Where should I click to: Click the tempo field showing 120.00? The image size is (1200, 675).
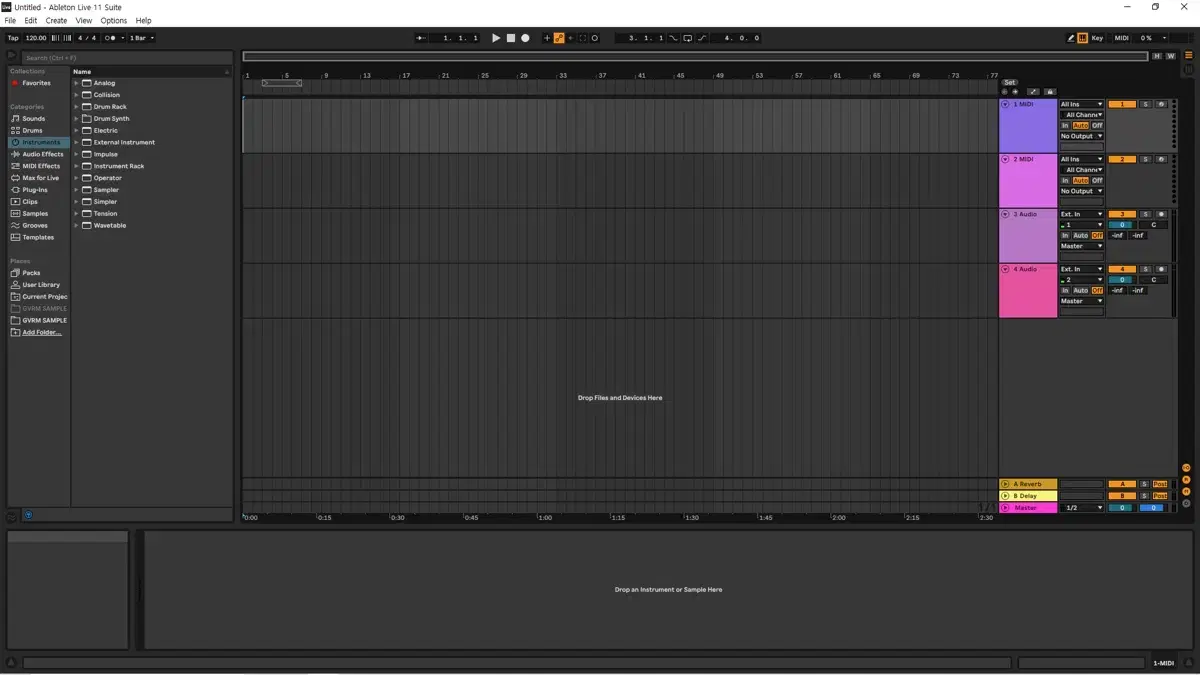(x=36, y=38)
